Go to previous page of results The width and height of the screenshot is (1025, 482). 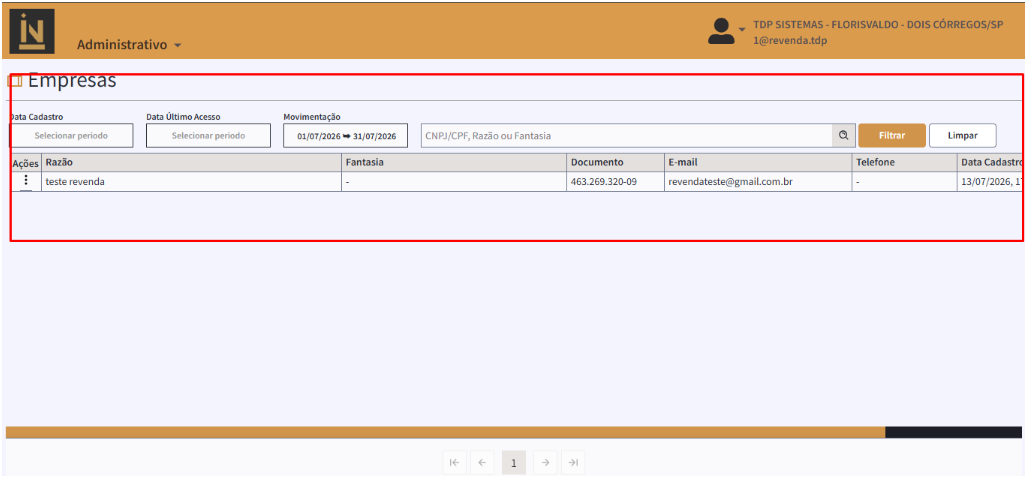(x=482, y=462)
